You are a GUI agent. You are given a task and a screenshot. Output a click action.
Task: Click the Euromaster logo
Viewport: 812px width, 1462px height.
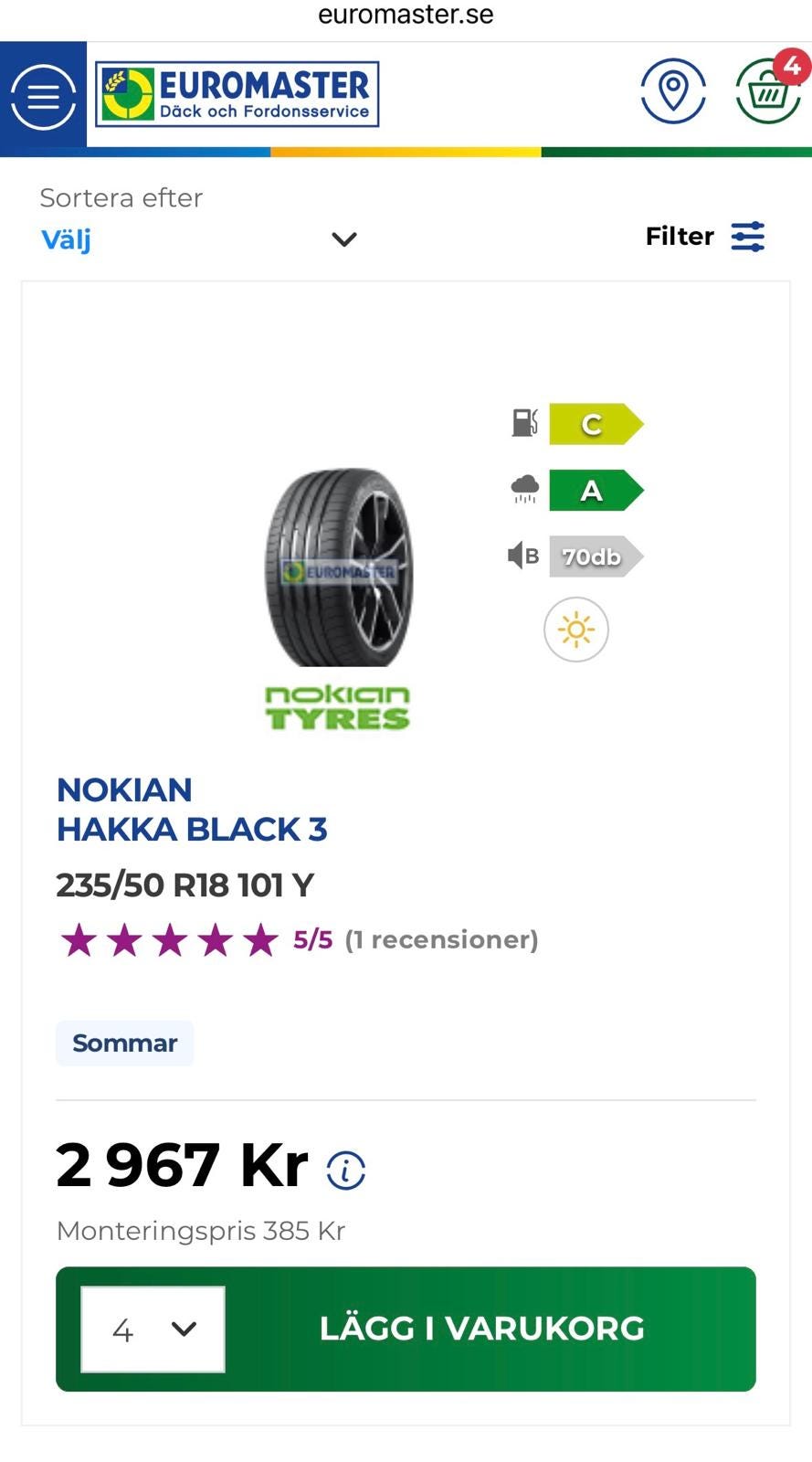pyautogui.click(x=237, y=94)
